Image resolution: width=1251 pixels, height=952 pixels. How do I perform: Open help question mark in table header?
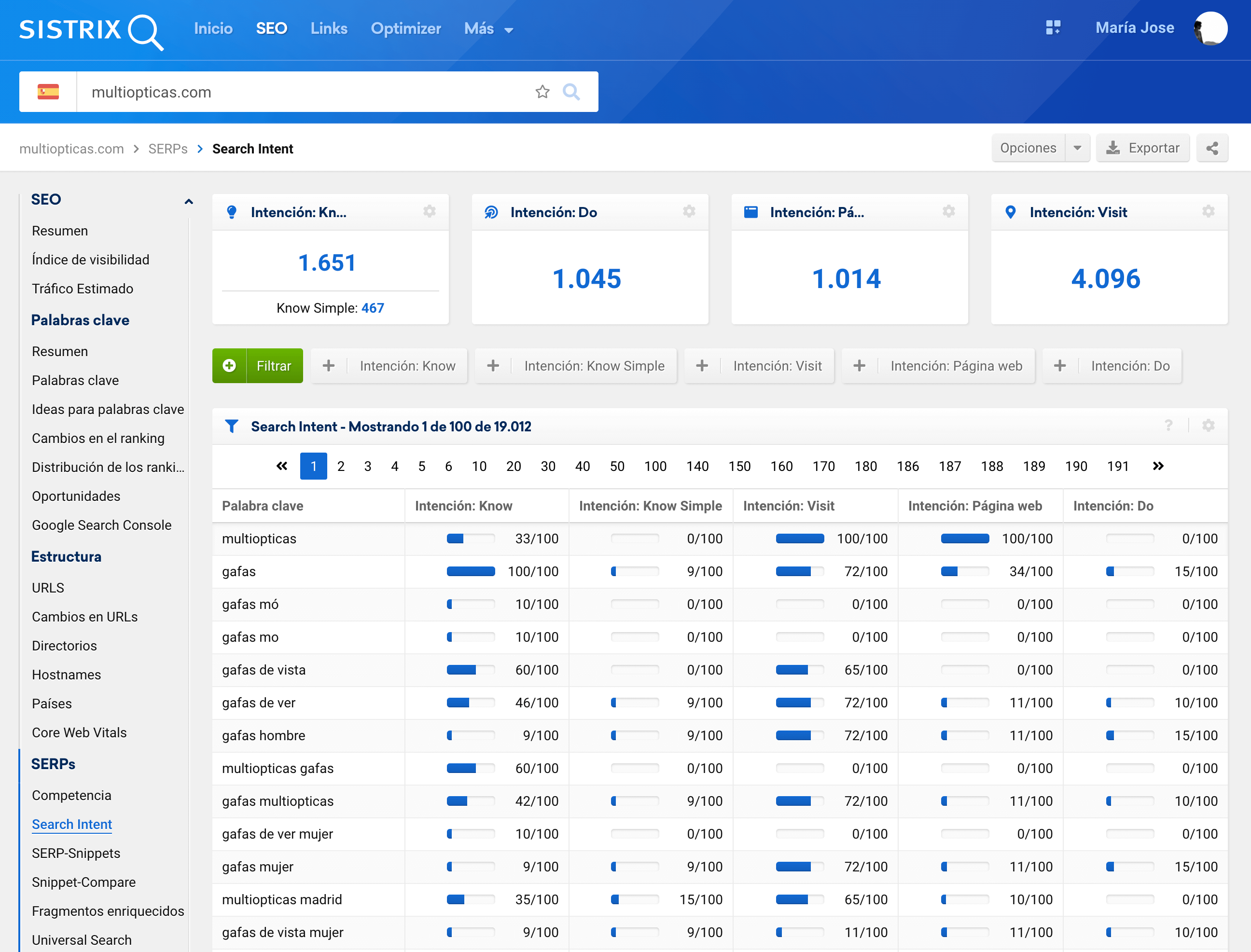point(1168,426)
